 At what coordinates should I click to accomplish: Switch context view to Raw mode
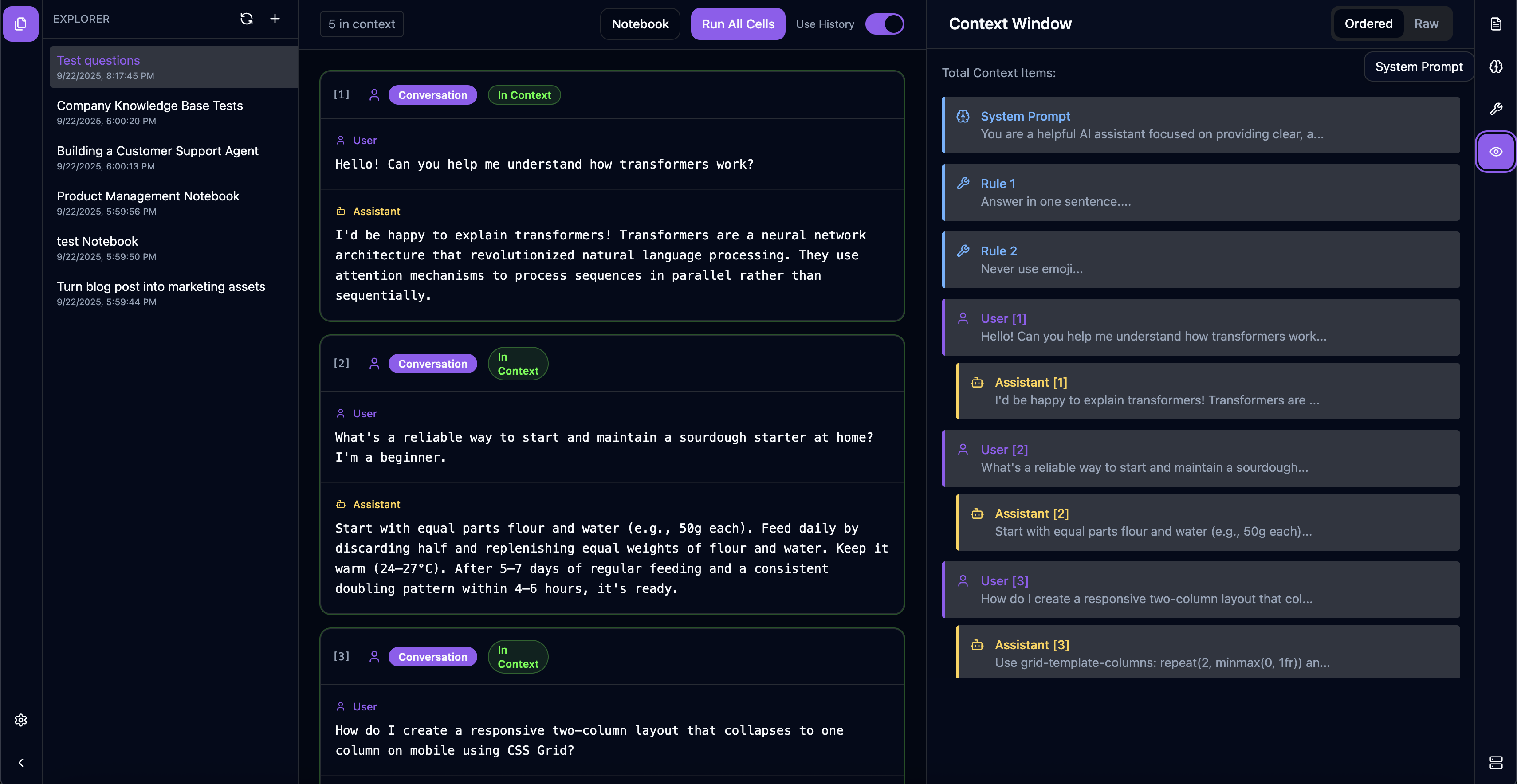(1427, 24)
